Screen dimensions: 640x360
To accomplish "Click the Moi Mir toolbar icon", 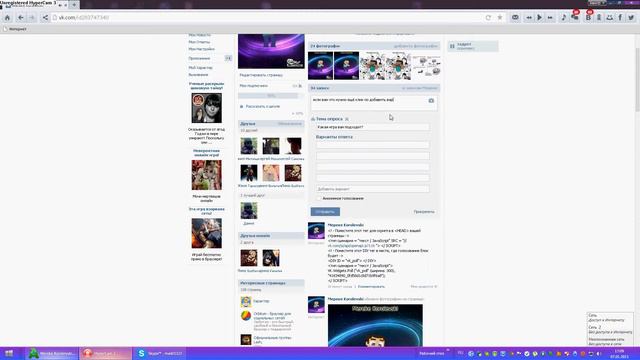I will (610, 18).
